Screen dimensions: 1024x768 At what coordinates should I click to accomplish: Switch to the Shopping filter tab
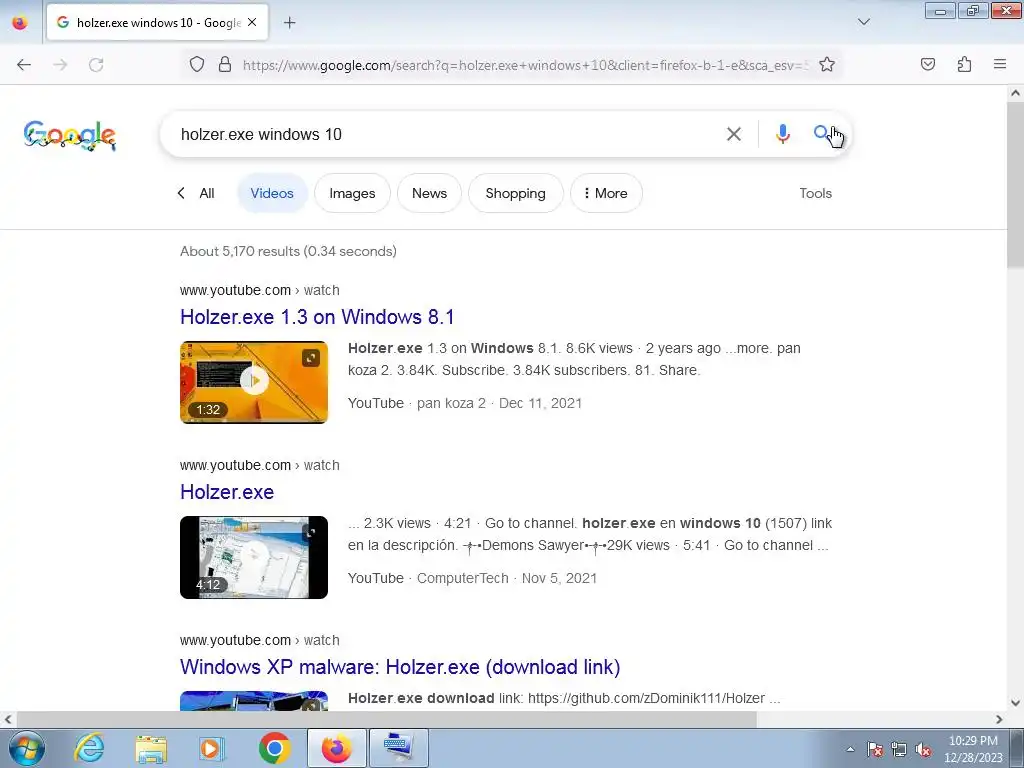coord(515,193)
